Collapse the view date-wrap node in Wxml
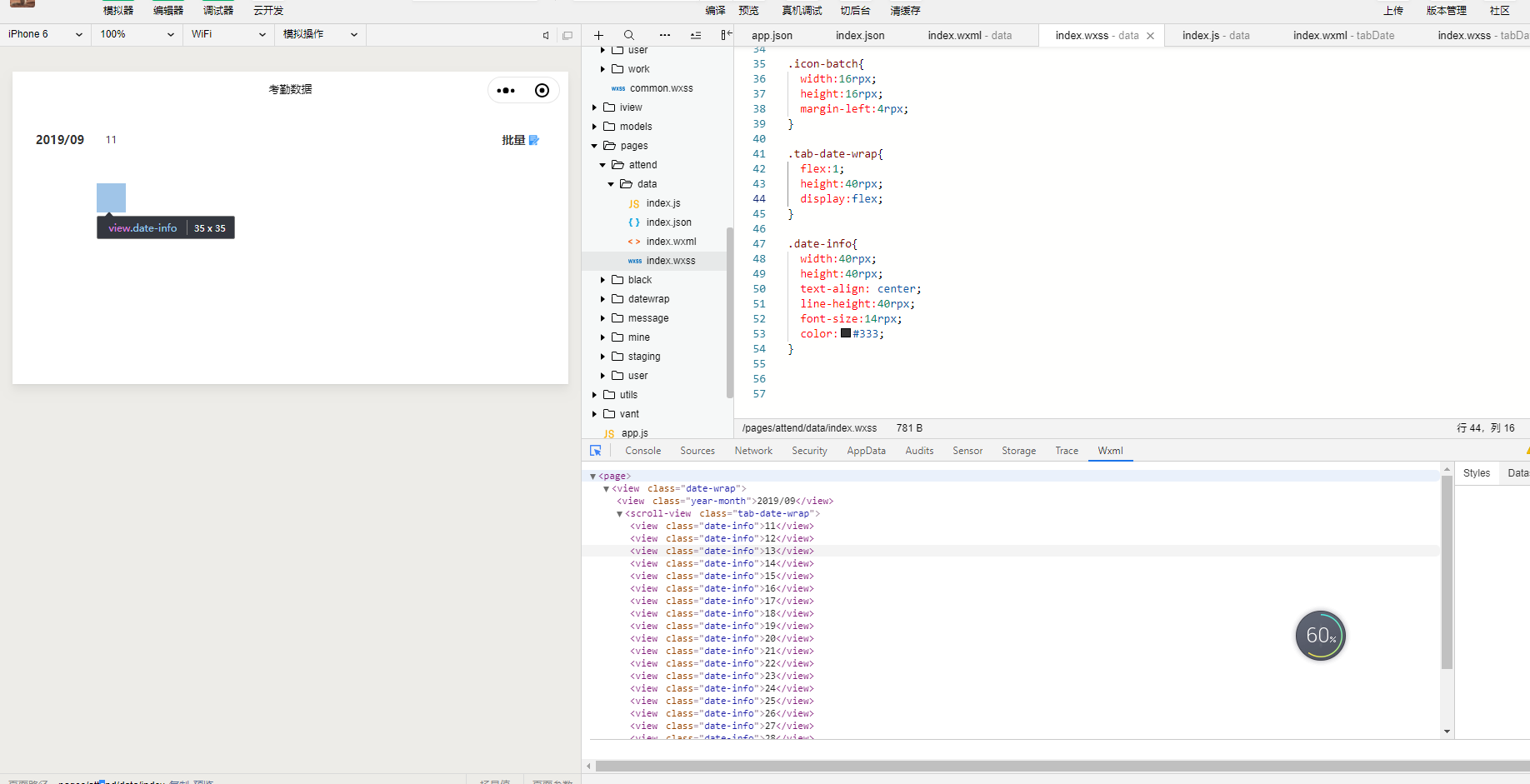The width and height of the screenshot is (1530, 784). (606, 489)
